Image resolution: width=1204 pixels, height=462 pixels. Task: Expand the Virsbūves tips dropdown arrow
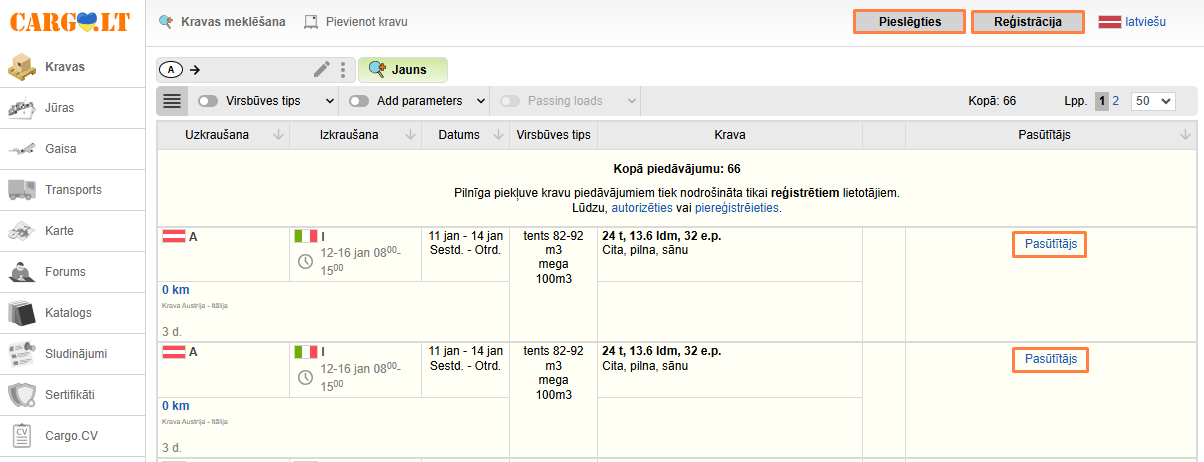(330, 101)
